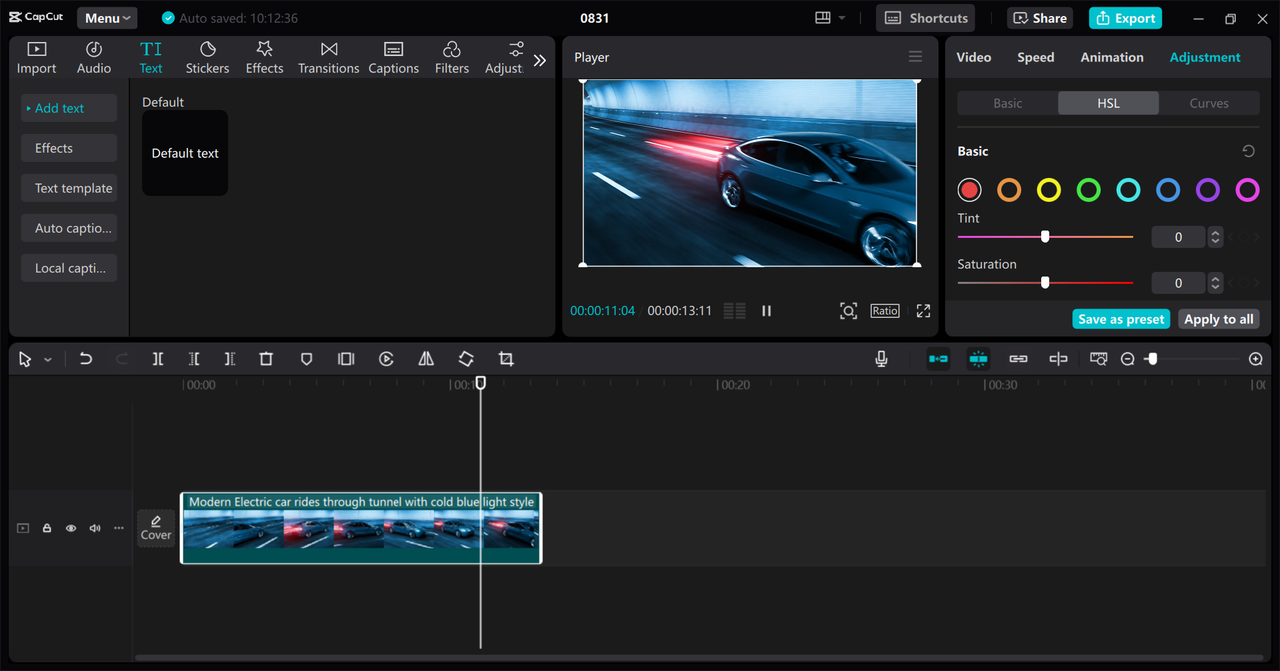Screen dimensions: 1280x671
Task: Open the Import media panel
Action: (37, 58)
